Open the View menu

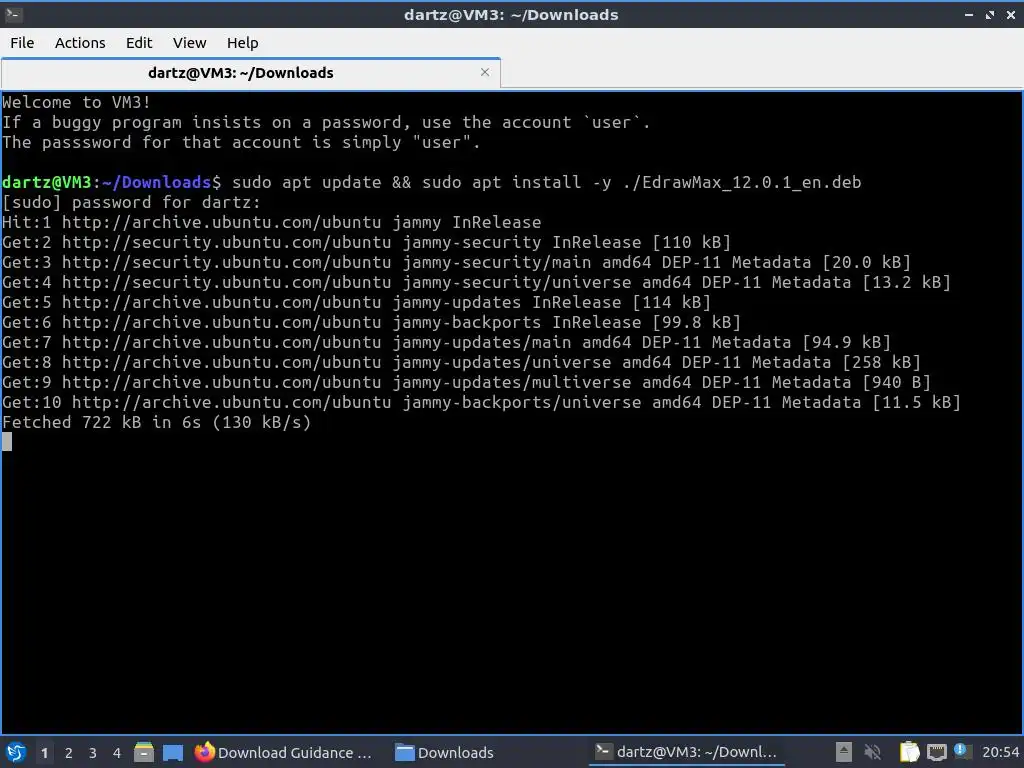[189, 43]
